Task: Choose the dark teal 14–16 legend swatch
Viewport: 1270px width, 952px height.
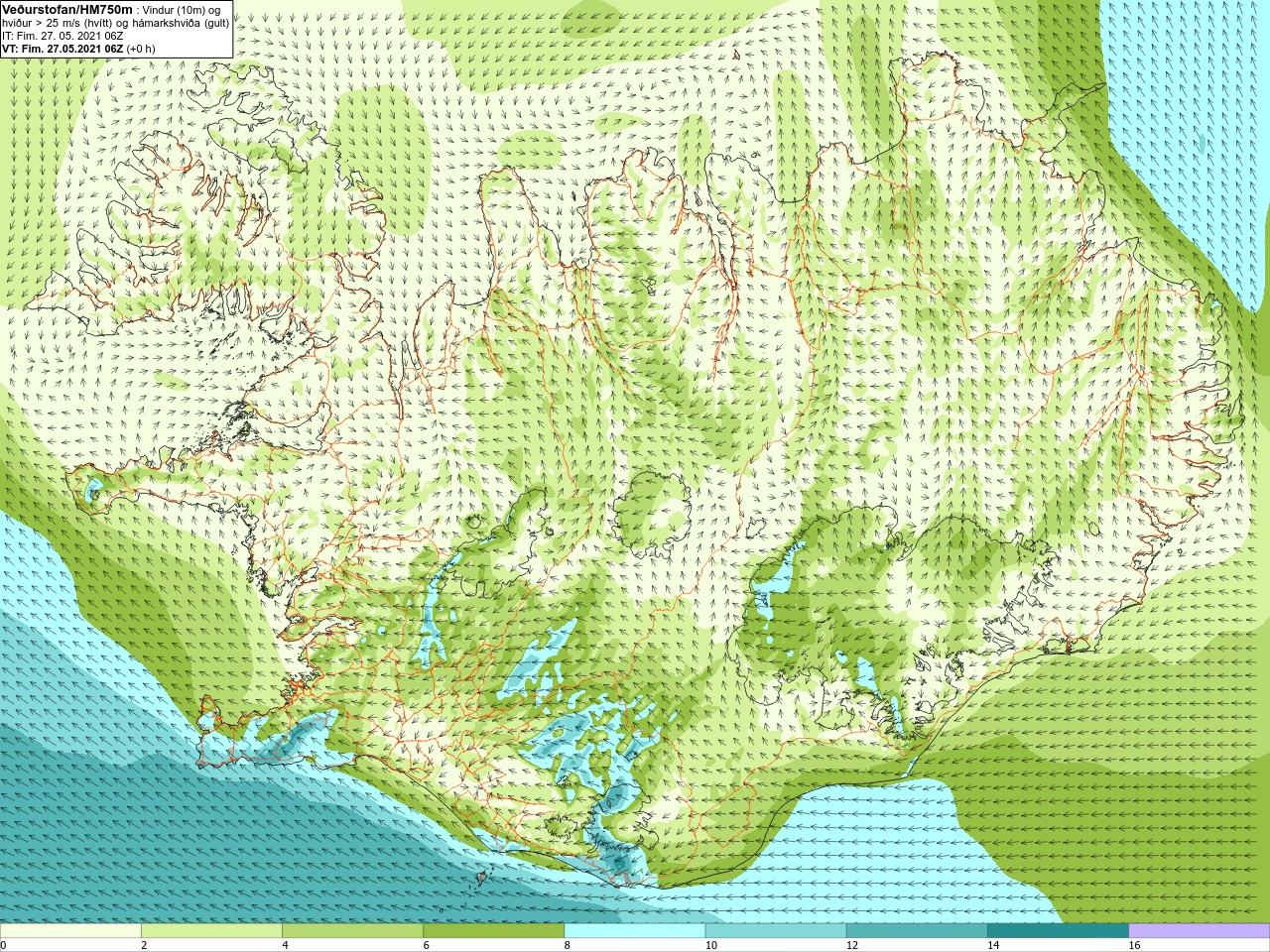Action: (1058, 931)
